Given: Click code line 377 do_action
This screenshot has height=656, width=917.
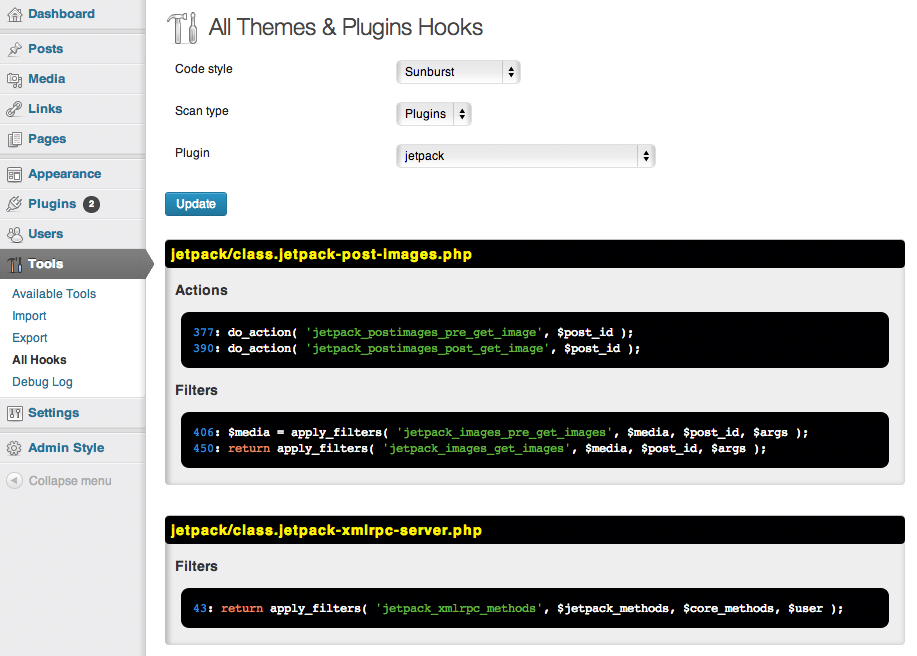Looking at the screenshot, I should tap(413, 333).
